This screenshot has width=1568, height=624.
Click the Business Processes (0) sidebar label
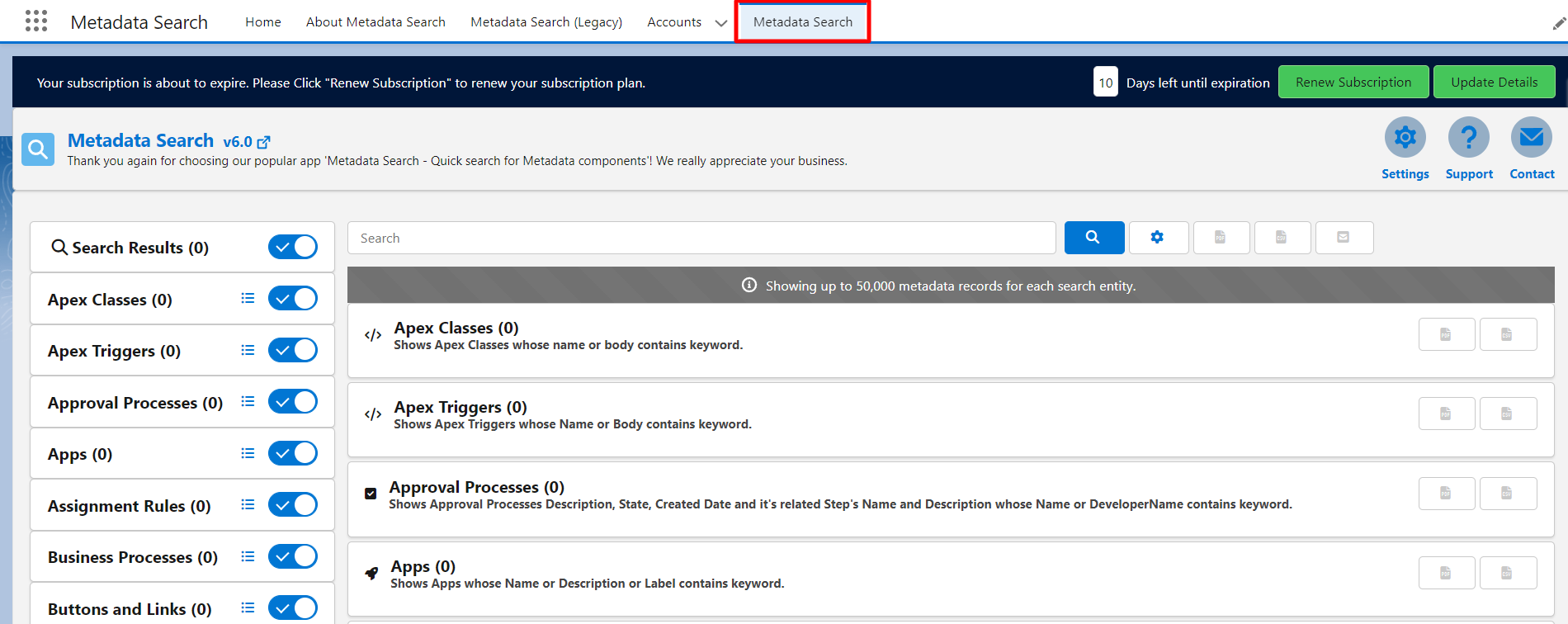(x=133, y=557)
